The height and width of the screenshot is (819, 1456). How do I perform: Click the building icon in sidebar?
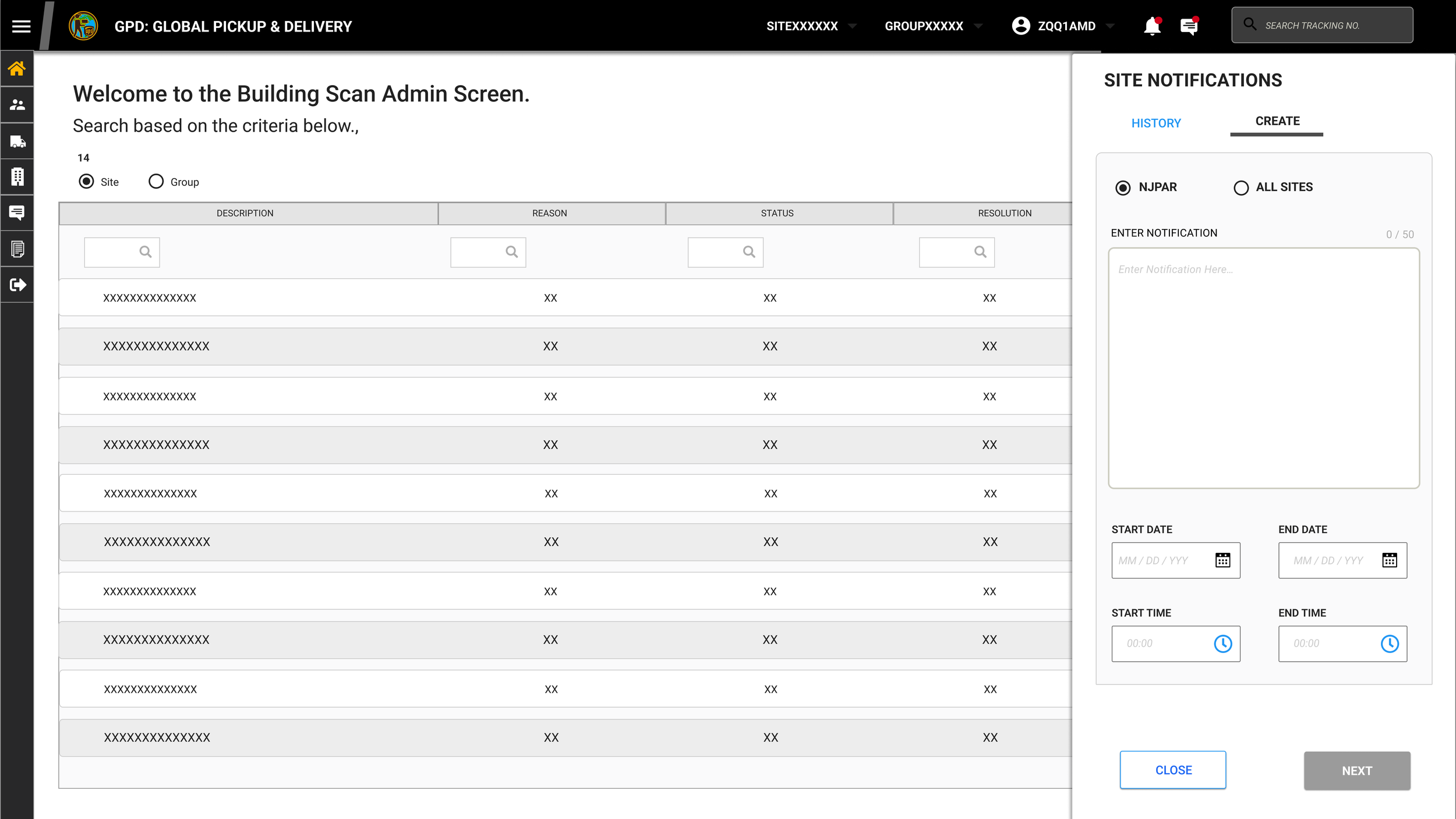click(17, 176)
